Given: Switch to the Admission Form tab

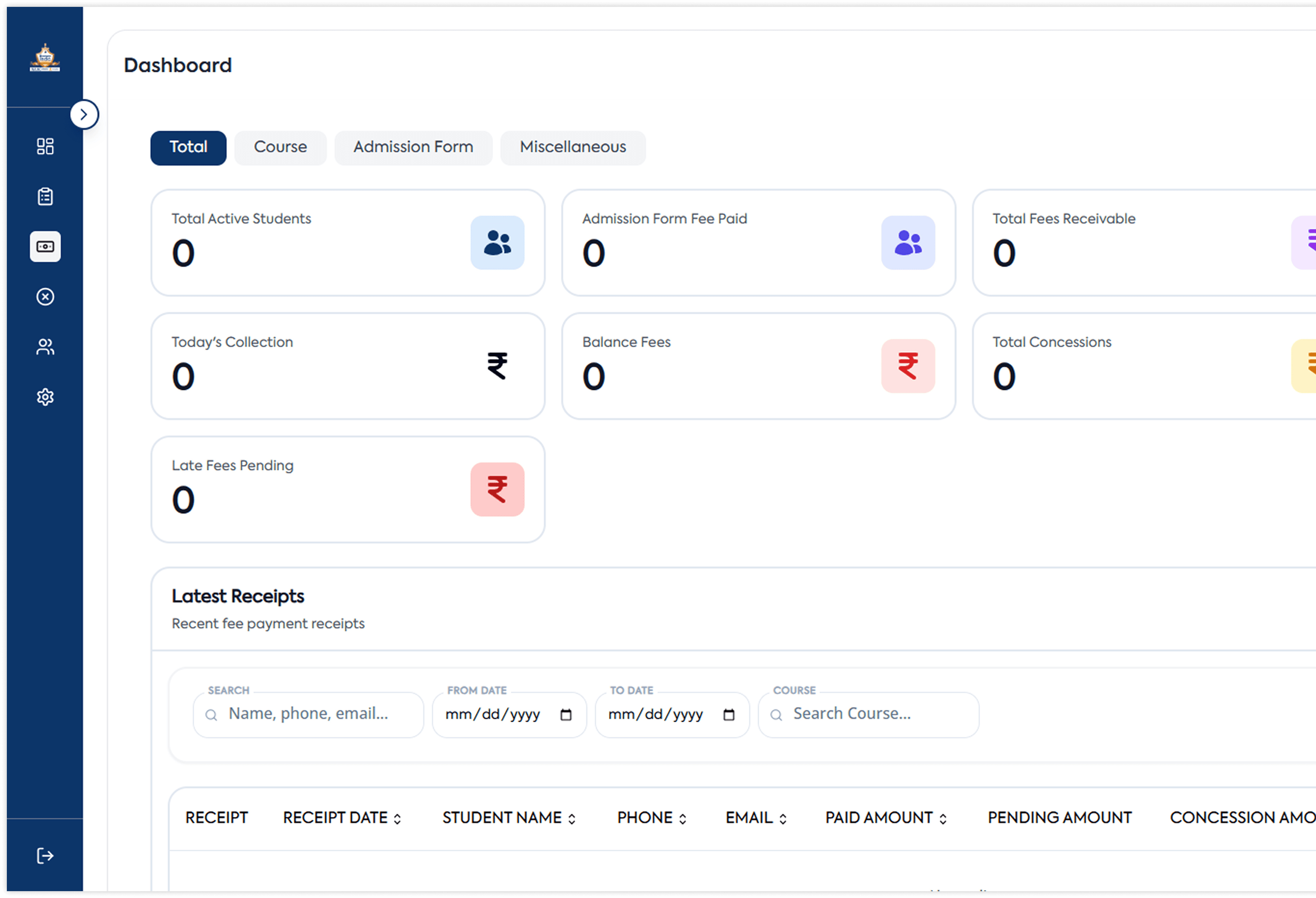Looking at the screenshot, I should tap(413, 148).
